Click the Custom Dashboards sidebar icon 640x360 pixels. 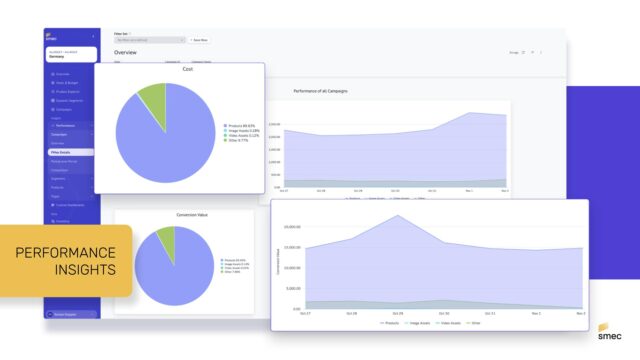(53, 205)
